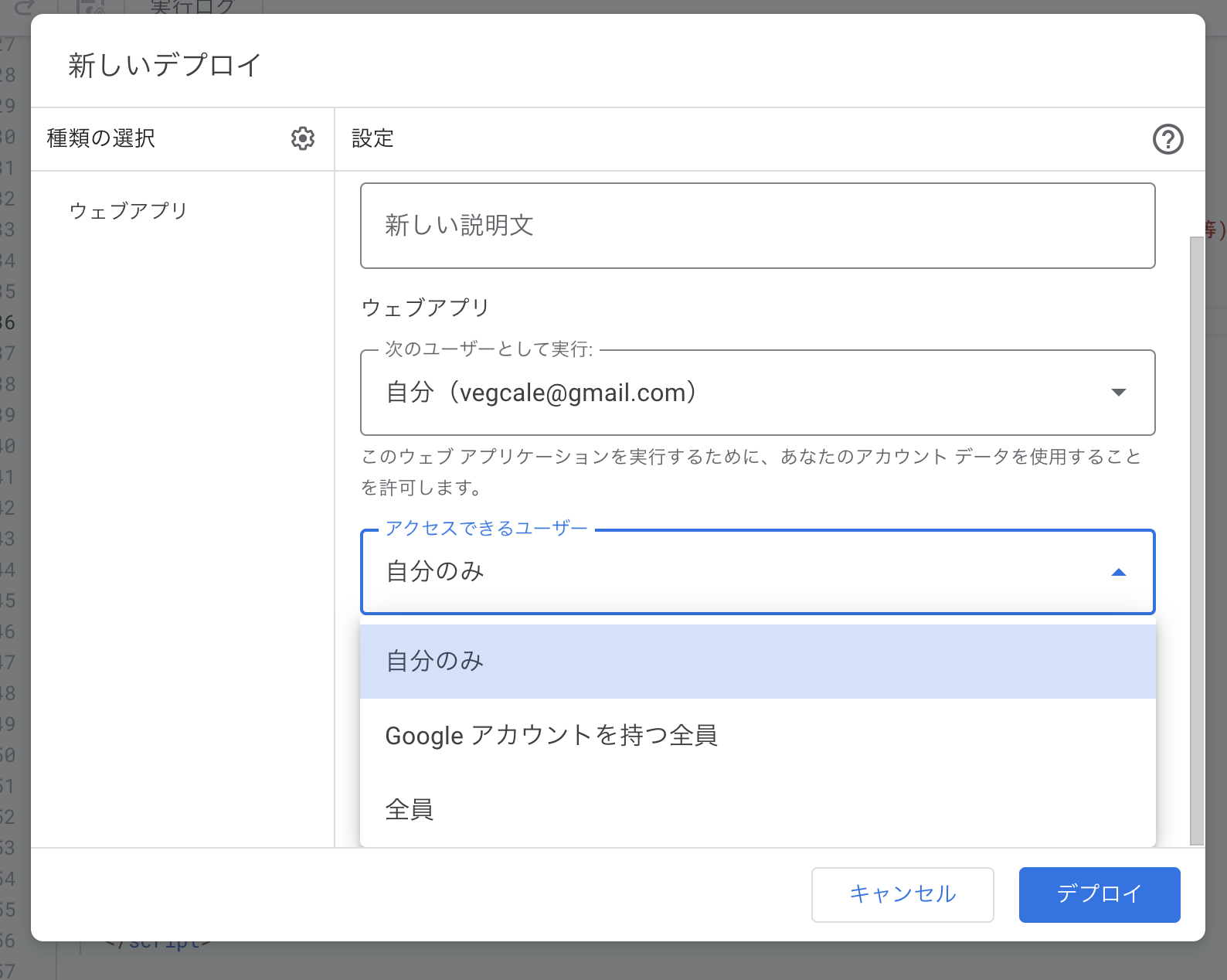
Task: Click the settings panel vertical scrollbar
Action: tap(1196, 541)
